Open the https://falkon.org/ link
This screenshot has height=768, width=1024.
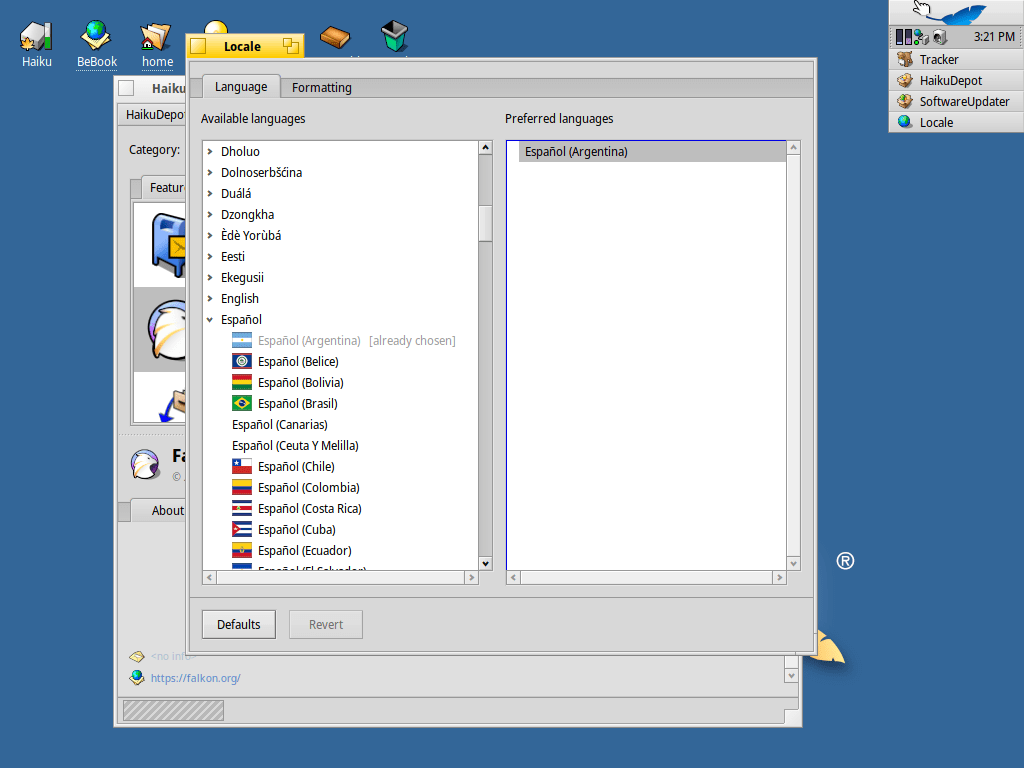pos(195,678)
